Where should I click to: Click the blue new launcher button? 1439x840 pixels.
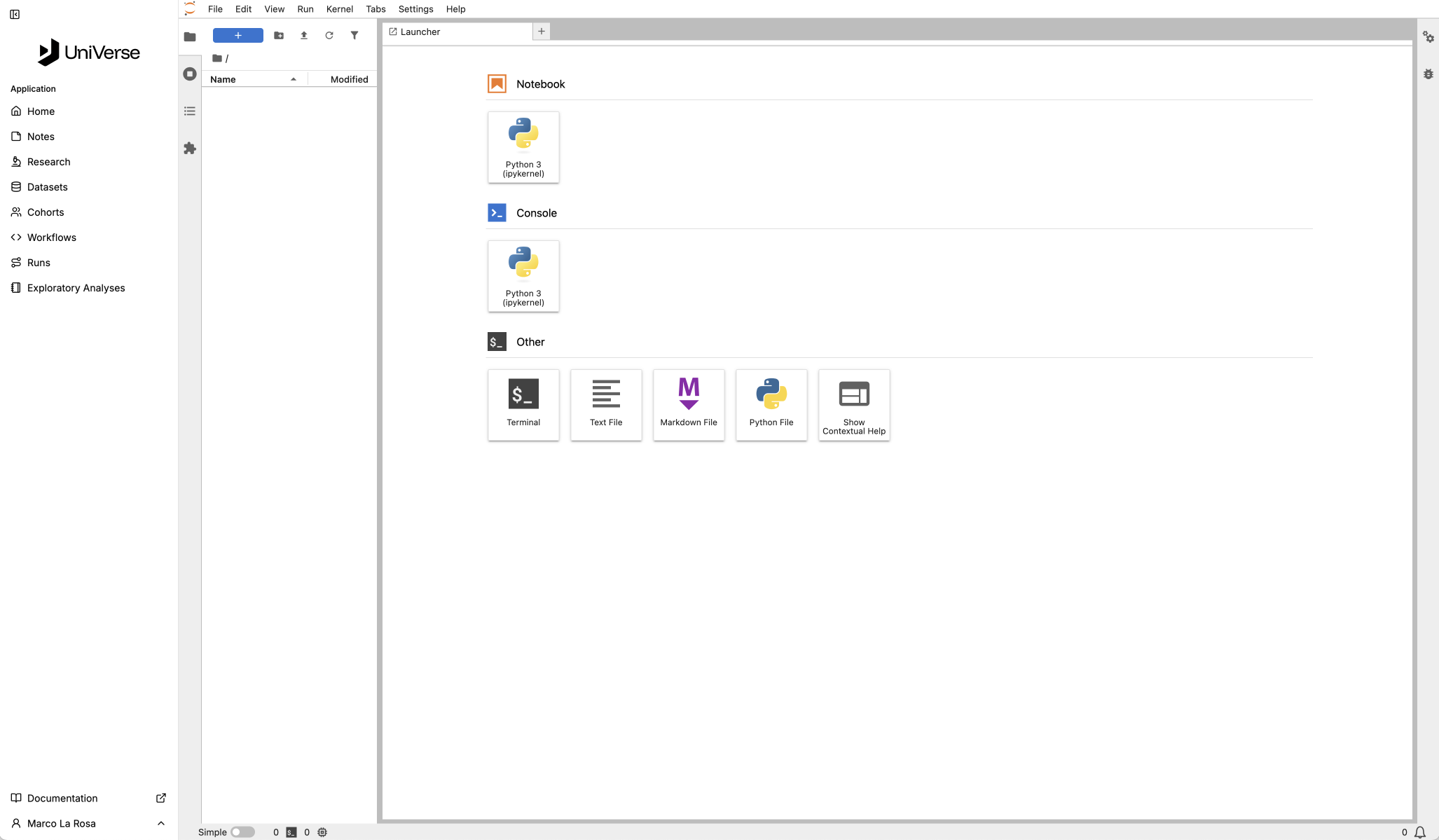238,36
